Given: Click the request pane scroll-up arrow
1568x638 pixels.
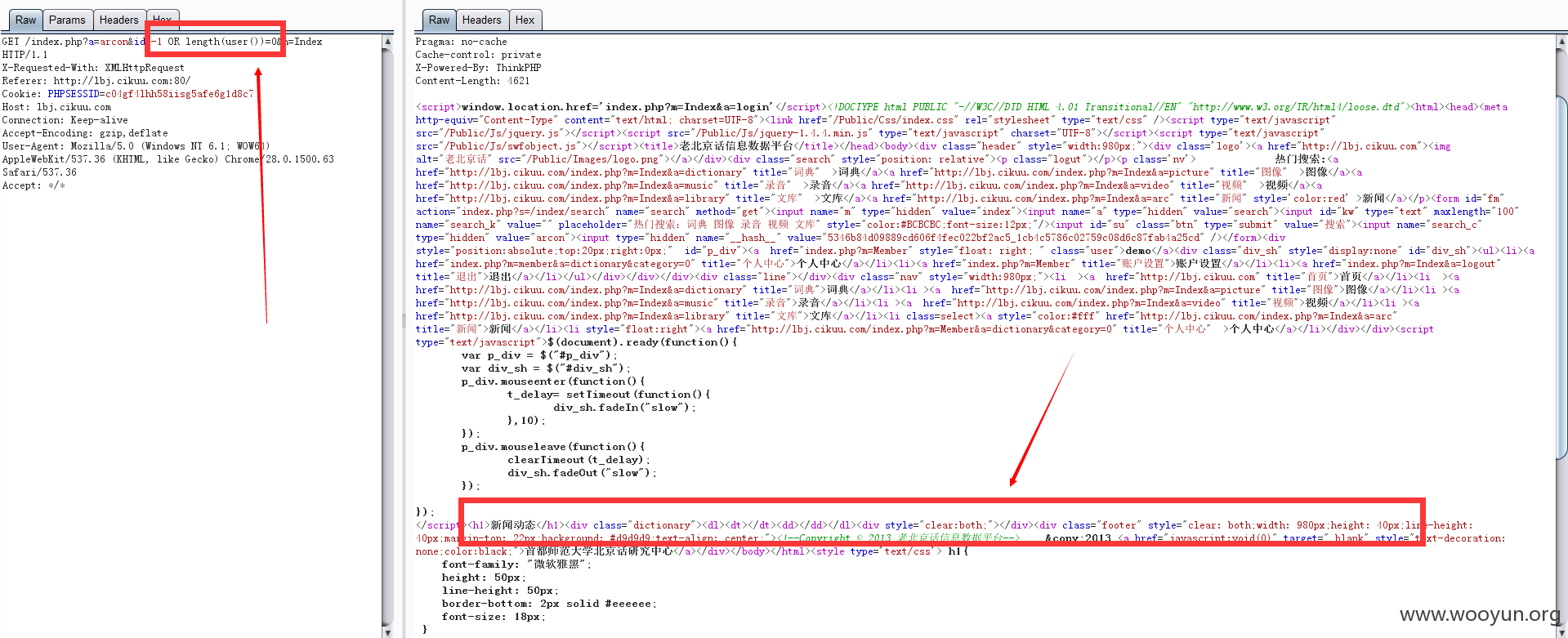Looking at the screenshot, I should pyautogui.click(x=386, y=41).
